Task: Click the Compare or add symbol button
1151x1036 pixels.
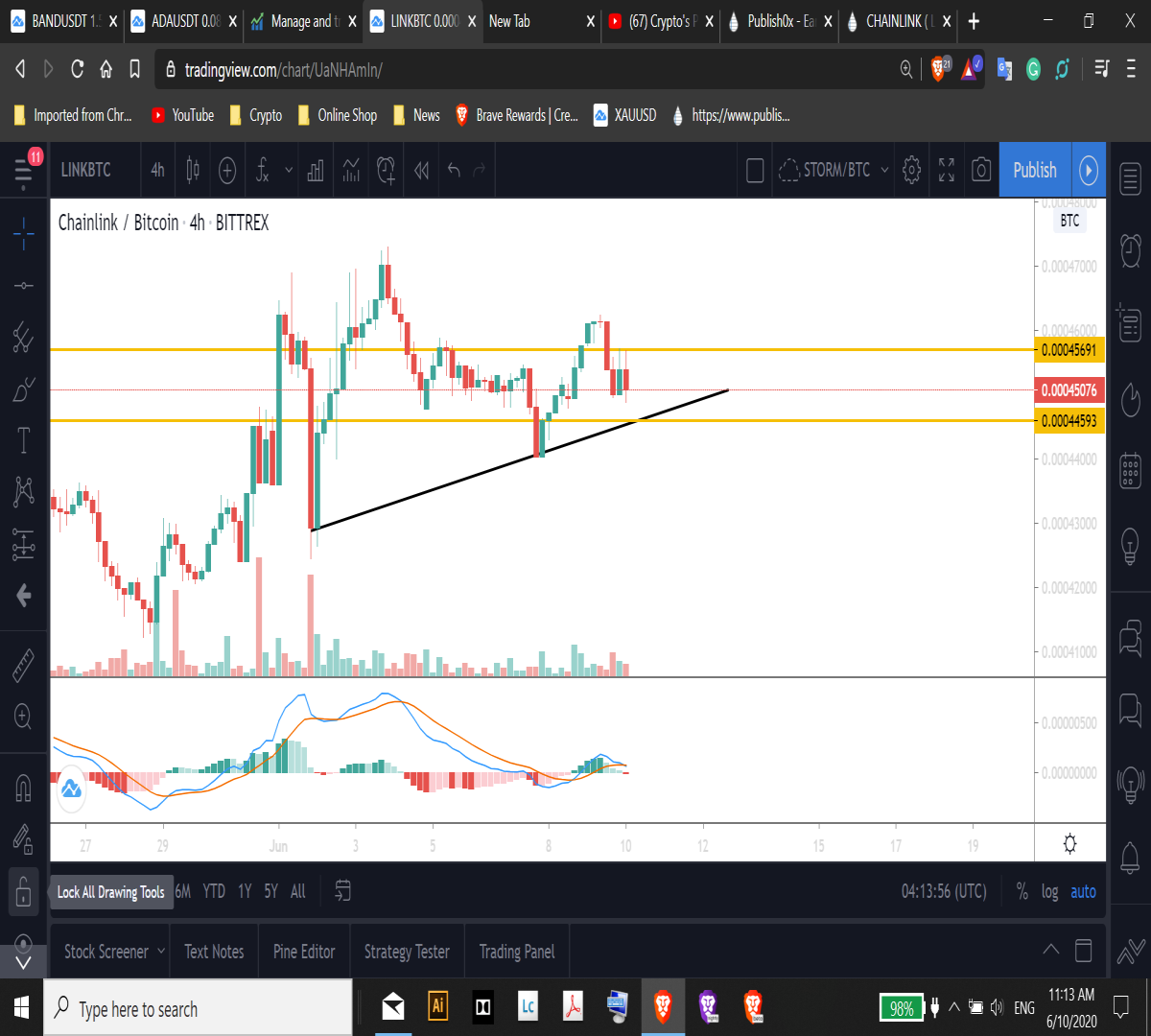Action: pos(227,171)
